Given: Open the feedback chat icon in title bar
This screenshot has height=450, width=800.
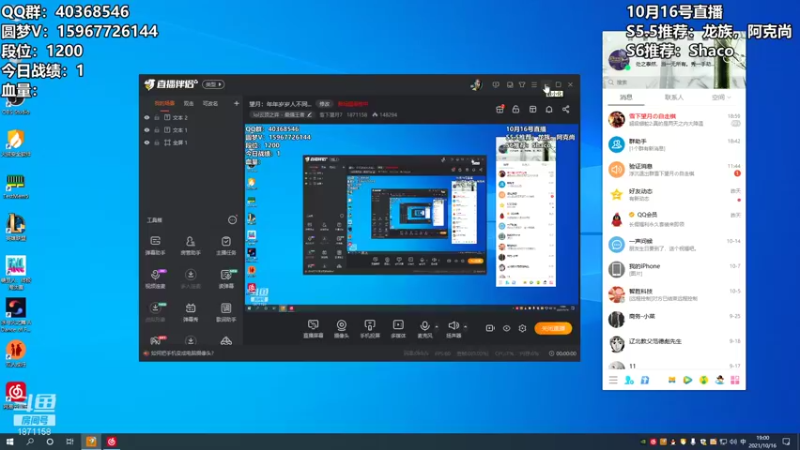Looking at the screenshot, I should coord(496,85).
